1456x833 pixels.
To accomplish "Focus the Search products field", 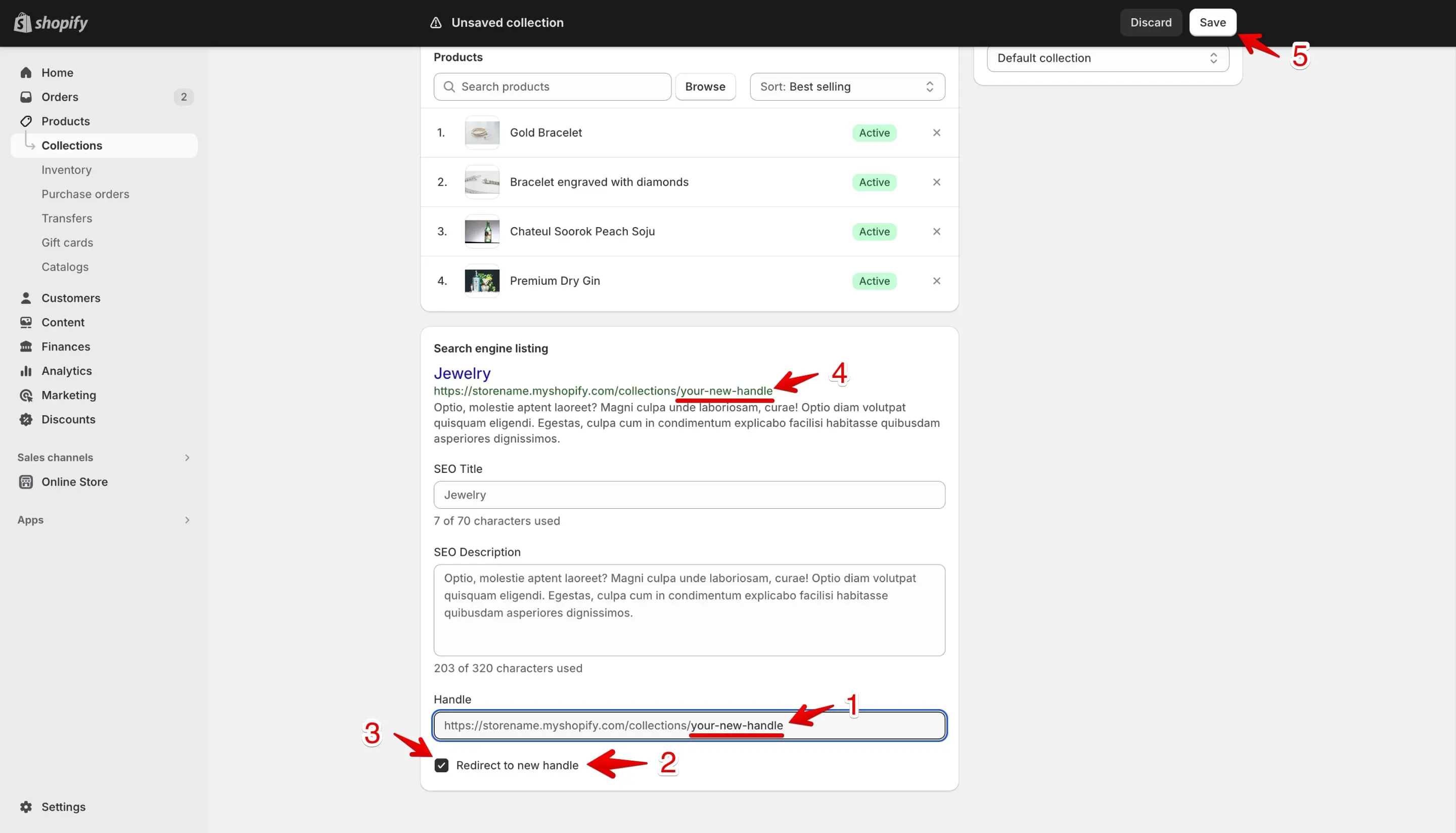I will click(553, 86).
